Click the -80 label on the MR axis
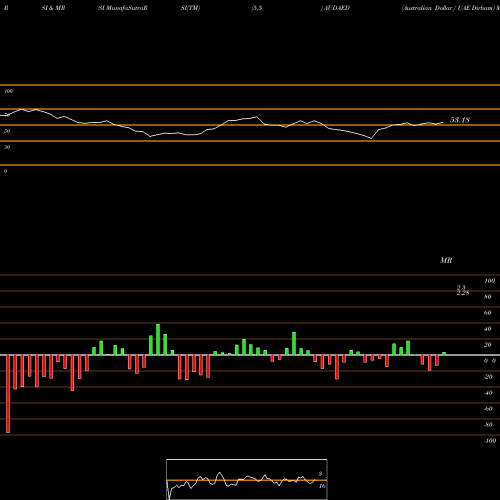Image resolution: width=500 pixels, height=500 pixels. pyautogui.click(x=488, y=425)
